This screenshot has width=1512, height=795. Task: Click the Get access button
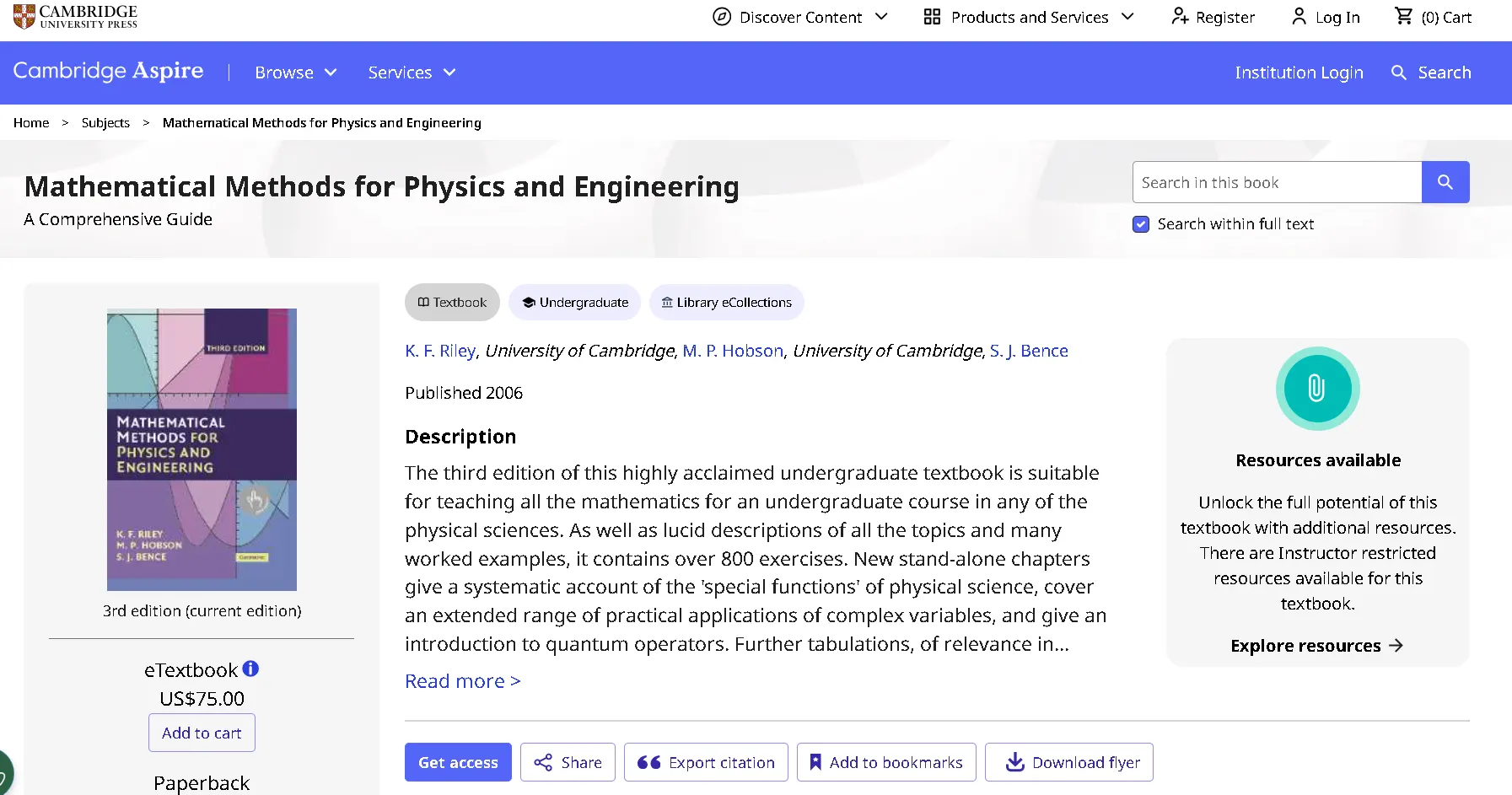458,761
